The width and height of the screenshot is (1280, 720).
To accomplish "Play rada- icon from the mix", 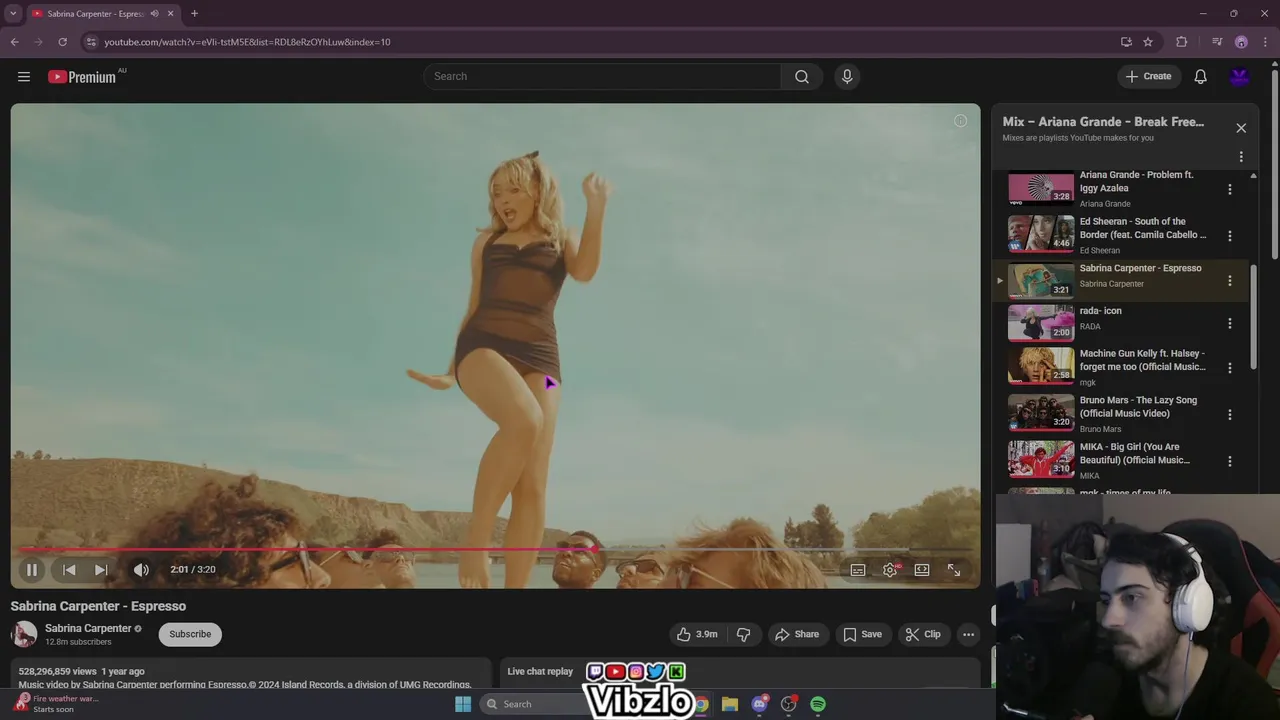I will pos(1041,323).
